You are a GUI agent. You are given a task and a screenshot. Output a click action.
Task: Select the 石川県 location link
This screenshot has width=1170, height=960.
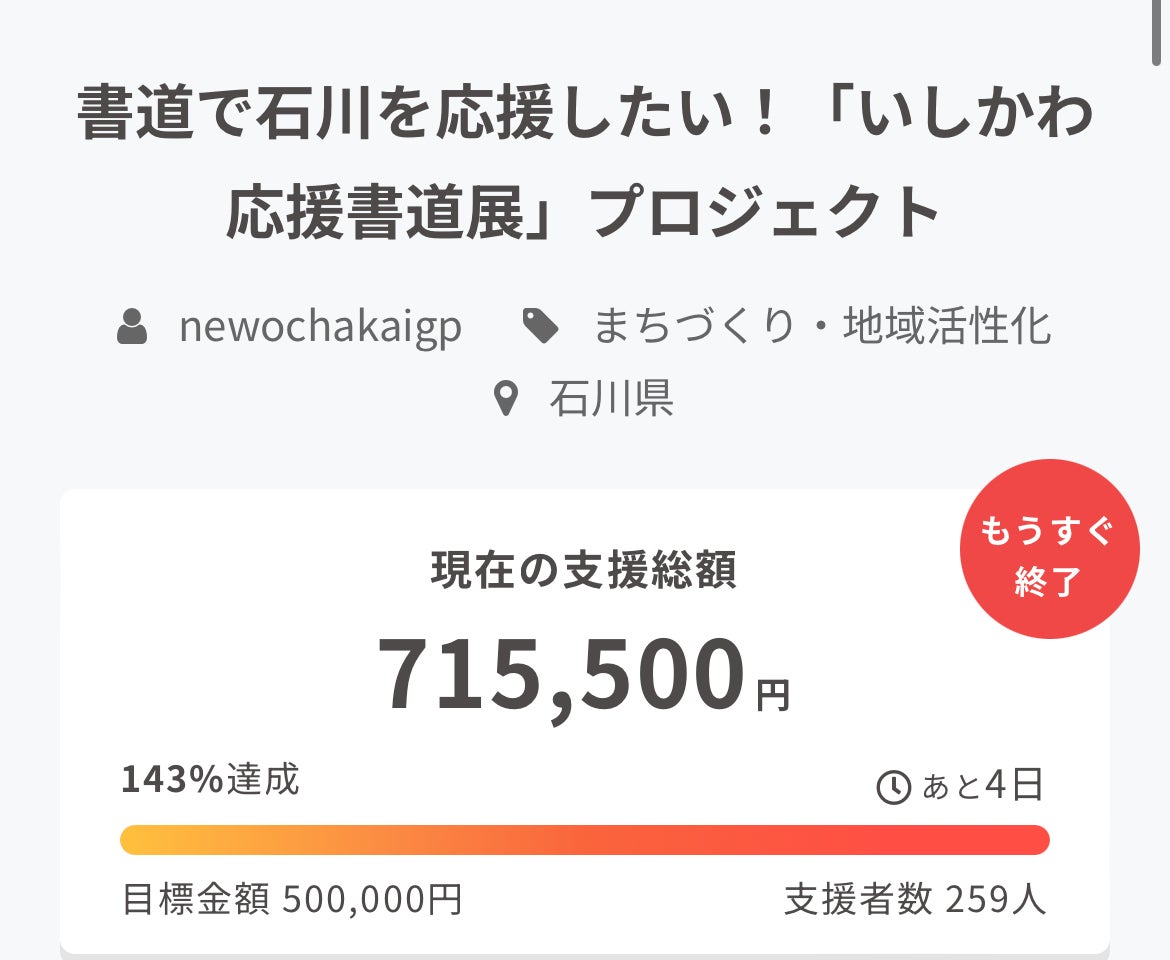coord(611,399)
